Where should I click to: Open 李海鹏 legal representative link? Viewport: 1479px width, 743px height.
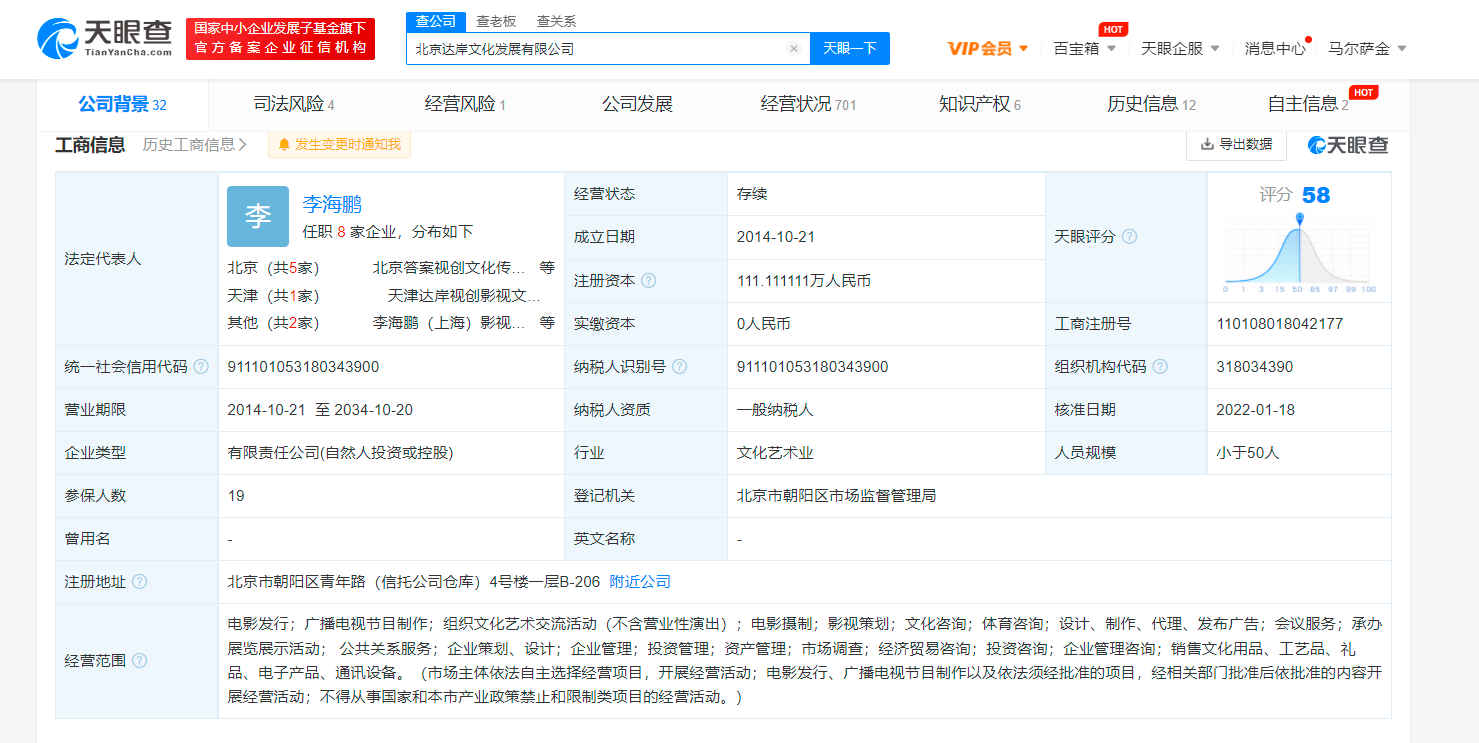pos(332,205)
